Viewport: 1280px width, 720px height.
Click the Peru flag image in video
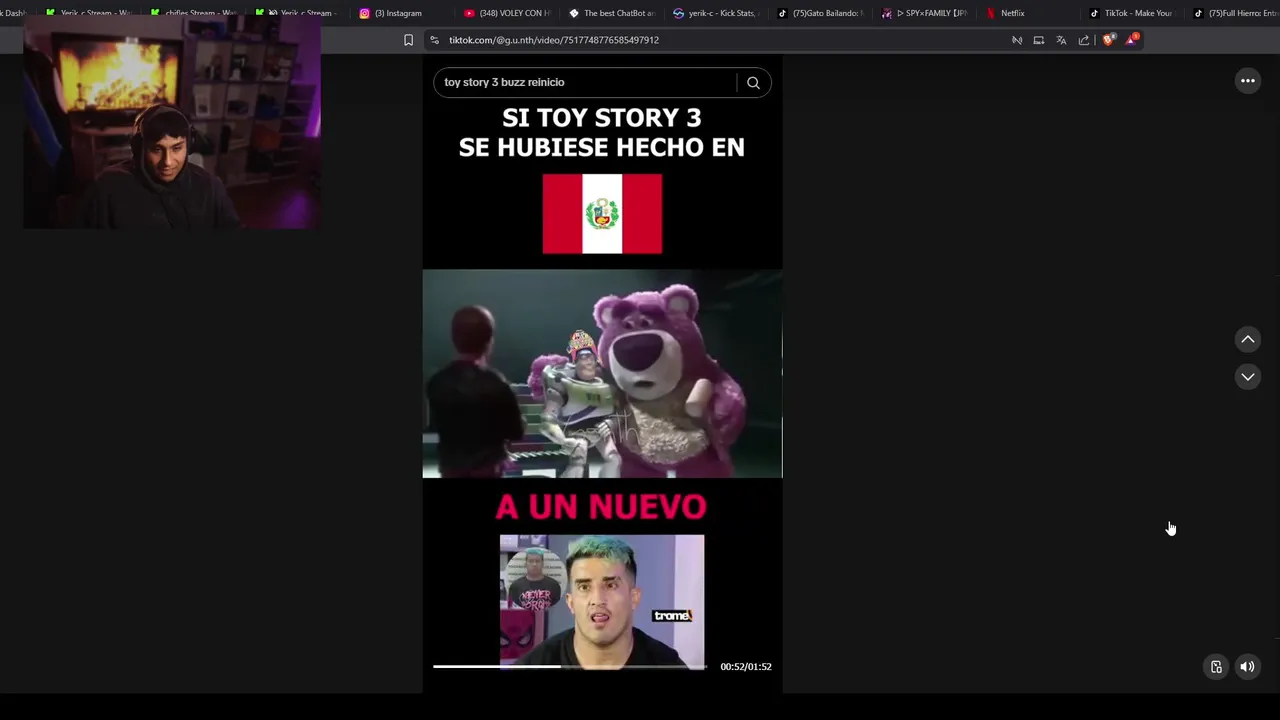[x=602, y=214]
